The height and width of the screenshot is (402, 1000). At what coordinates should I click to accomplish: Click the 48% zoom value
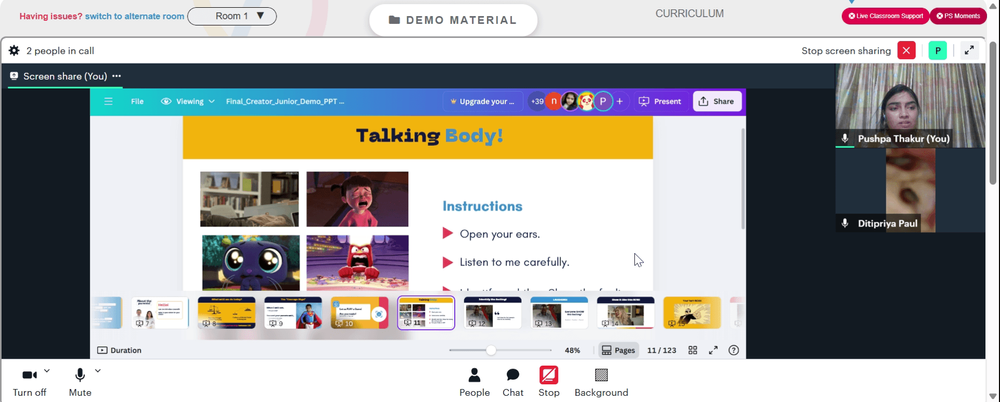pos(572,350)
